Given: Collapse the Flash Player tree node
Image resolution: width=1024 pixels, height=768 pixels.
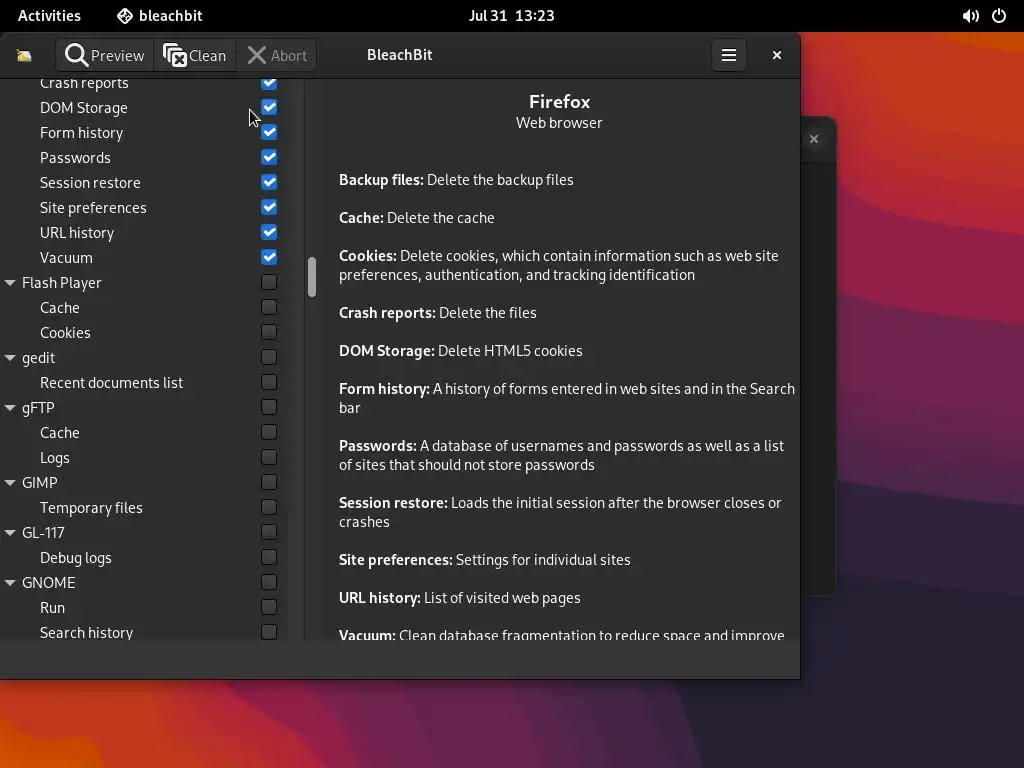Looking at the screenshot, I should pyautogui.click(x=10, y=283).
